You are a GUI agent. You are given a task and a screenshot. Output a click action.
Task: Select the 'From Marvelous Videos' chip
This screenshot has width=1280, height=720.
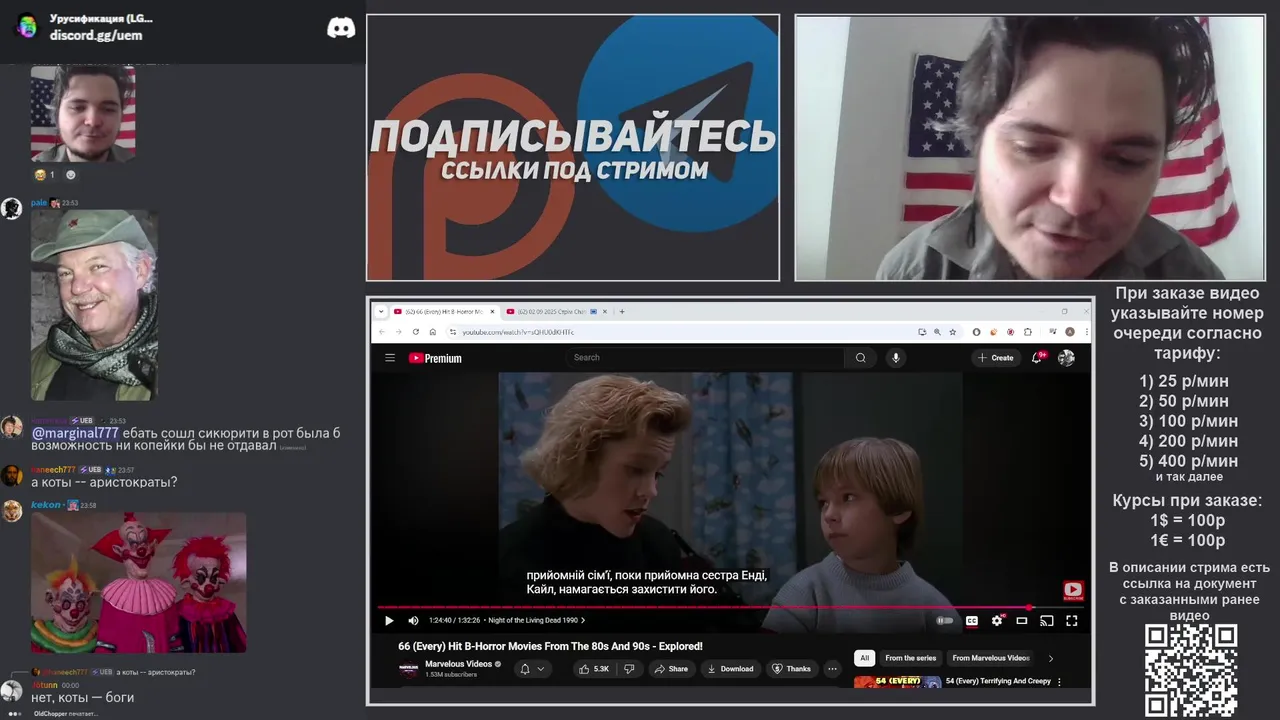pyautogui.click(x=990, y=658)
